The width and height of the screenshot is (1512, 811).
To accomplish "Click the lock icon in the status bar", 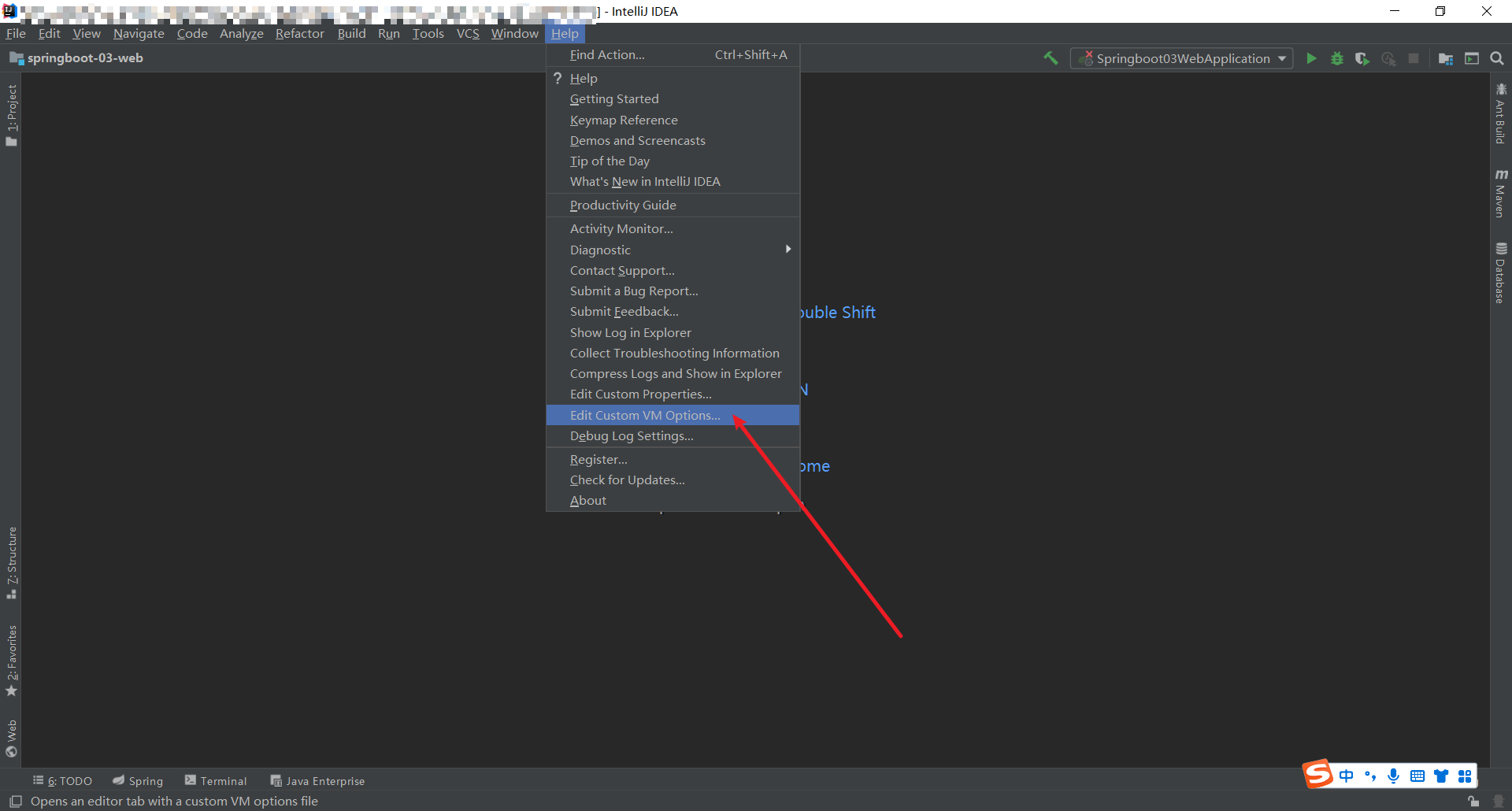I will coord(1473,801).
